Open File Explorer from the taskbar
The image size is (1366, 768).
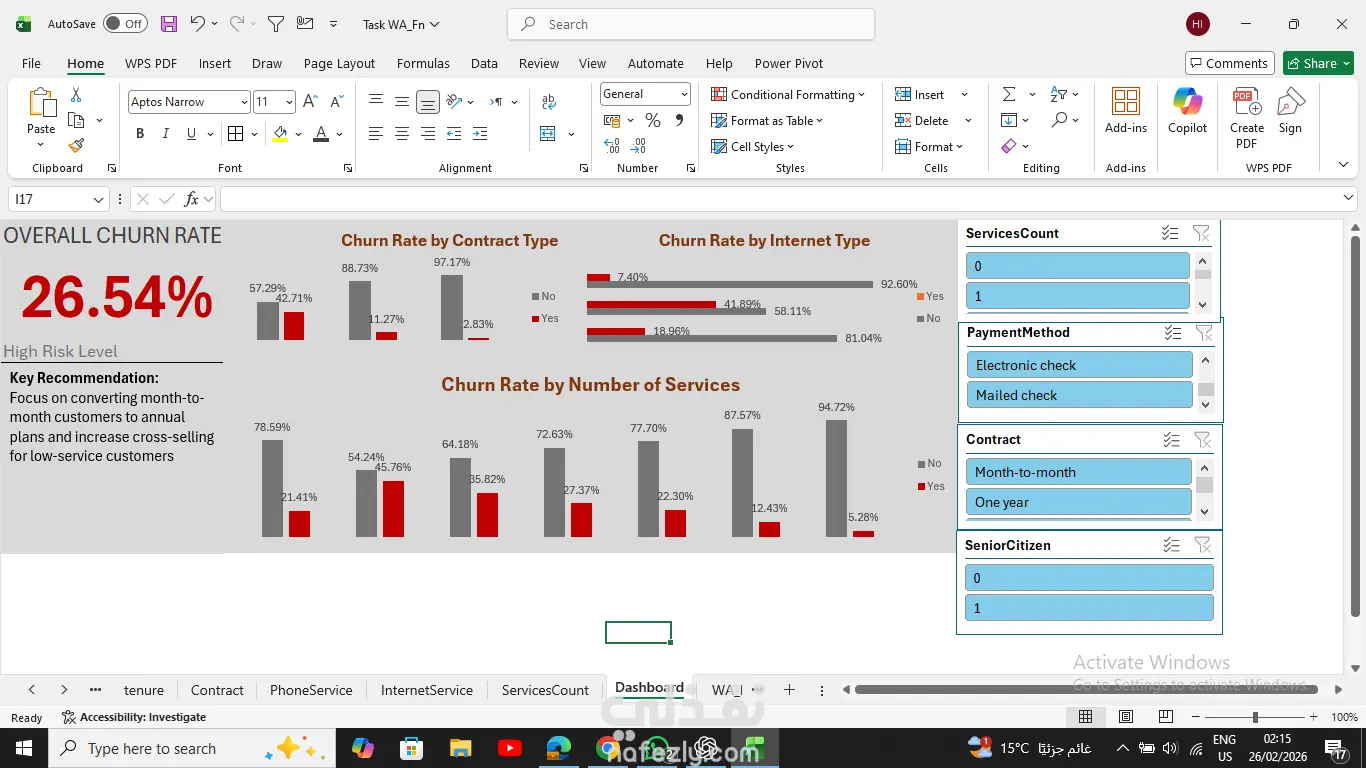[460, 748]
